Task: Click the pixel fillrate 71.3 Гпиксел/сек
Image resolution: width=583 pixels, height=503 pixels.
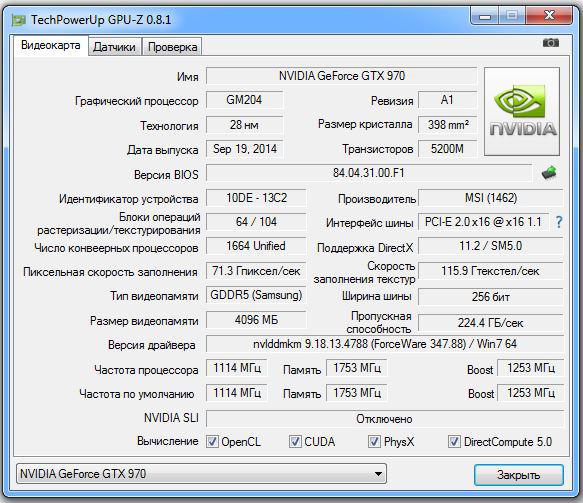Action: click(256, 271)
